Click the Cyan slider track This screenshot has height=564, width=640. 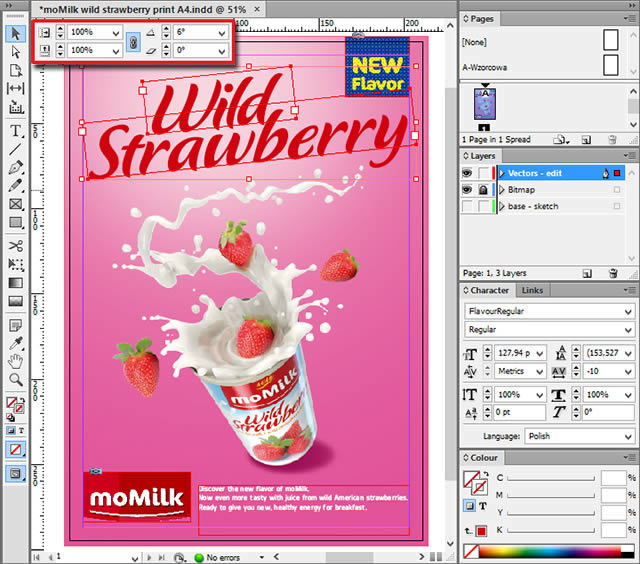pos(551,479)
